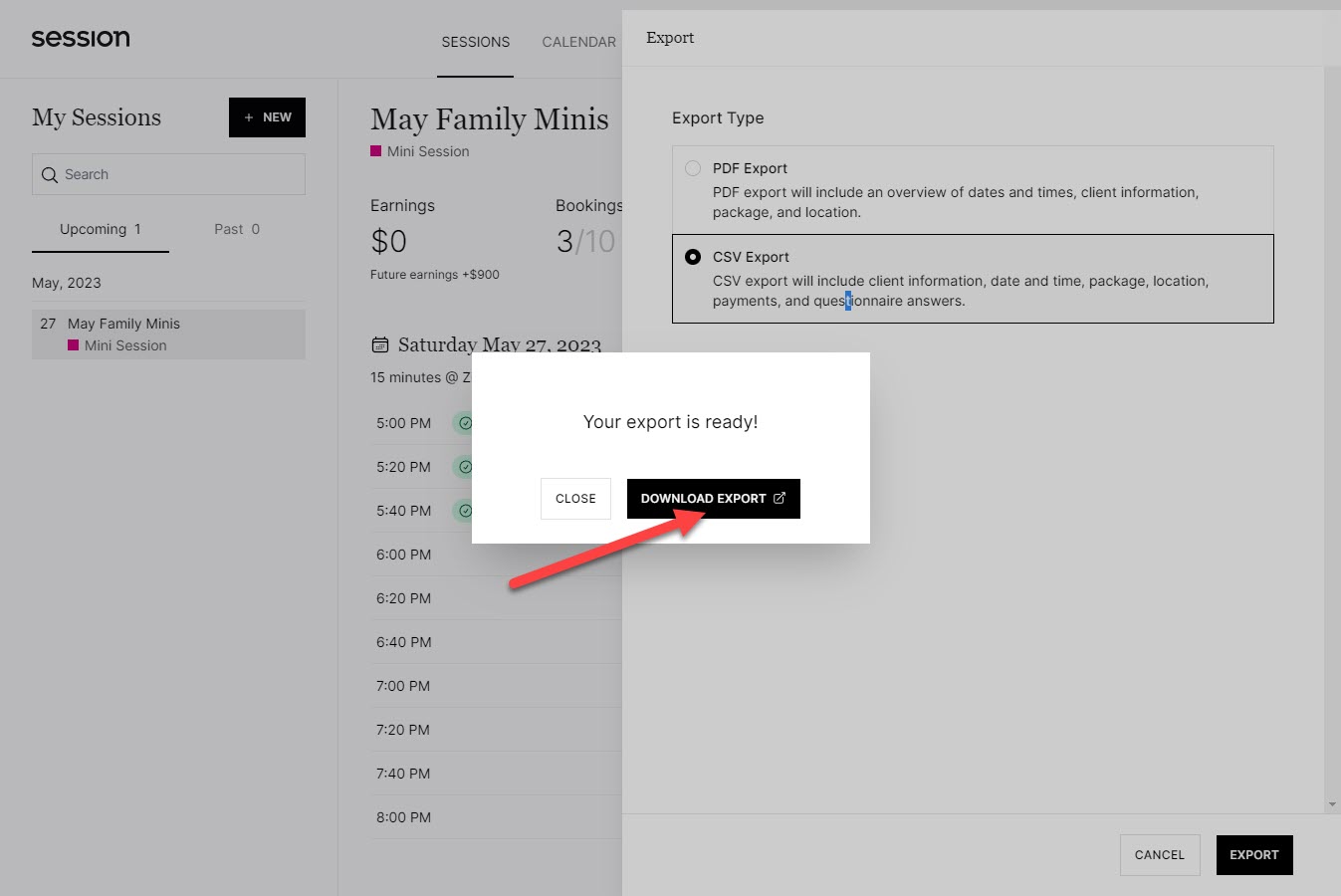Close the export ready dialog
Viewport: 1341px width, 896px height.
(x=575, y=499)
